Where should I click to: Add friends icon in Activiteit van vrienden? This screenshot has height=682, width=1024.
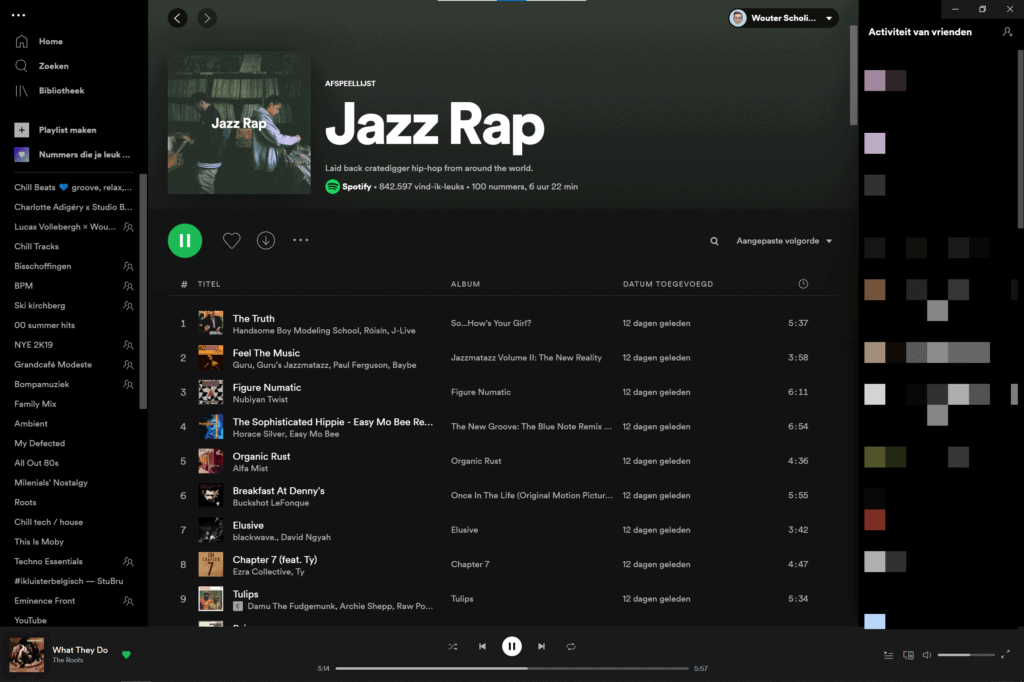point(1007,32)
